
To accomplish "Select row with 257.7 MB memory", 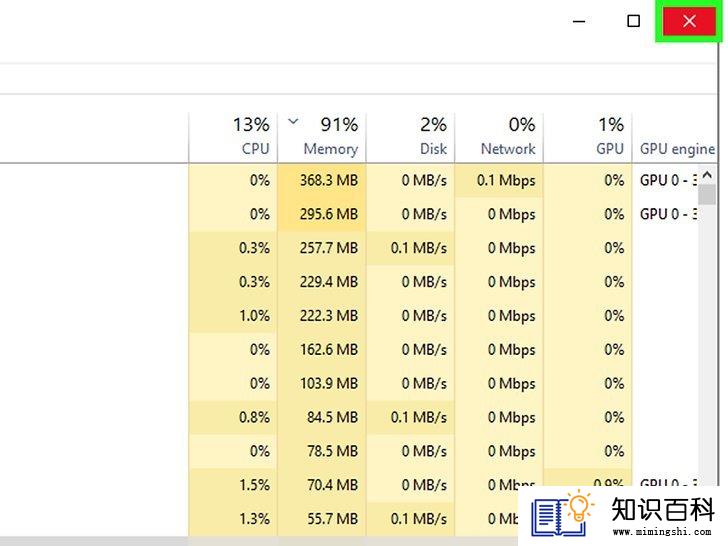I will [x=359, y=248].
